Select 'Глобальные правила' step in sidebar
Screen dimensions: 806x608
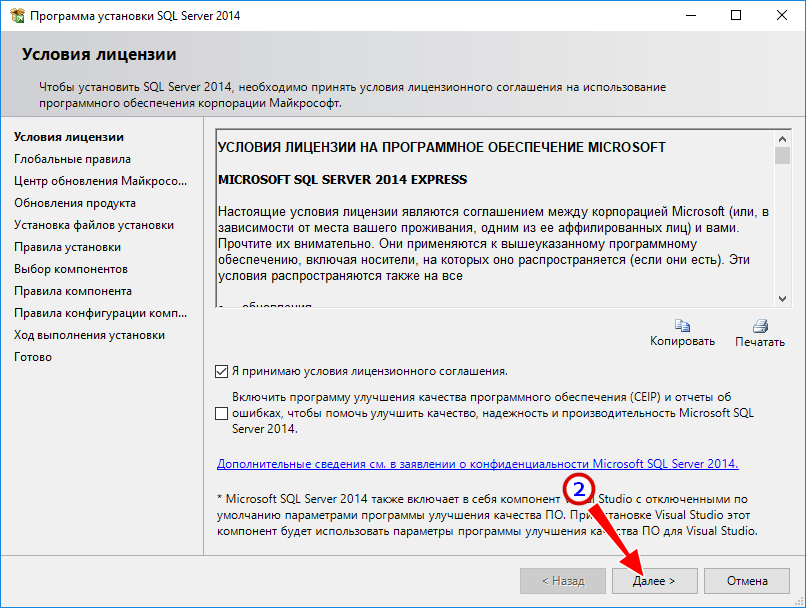pos(72,159)
